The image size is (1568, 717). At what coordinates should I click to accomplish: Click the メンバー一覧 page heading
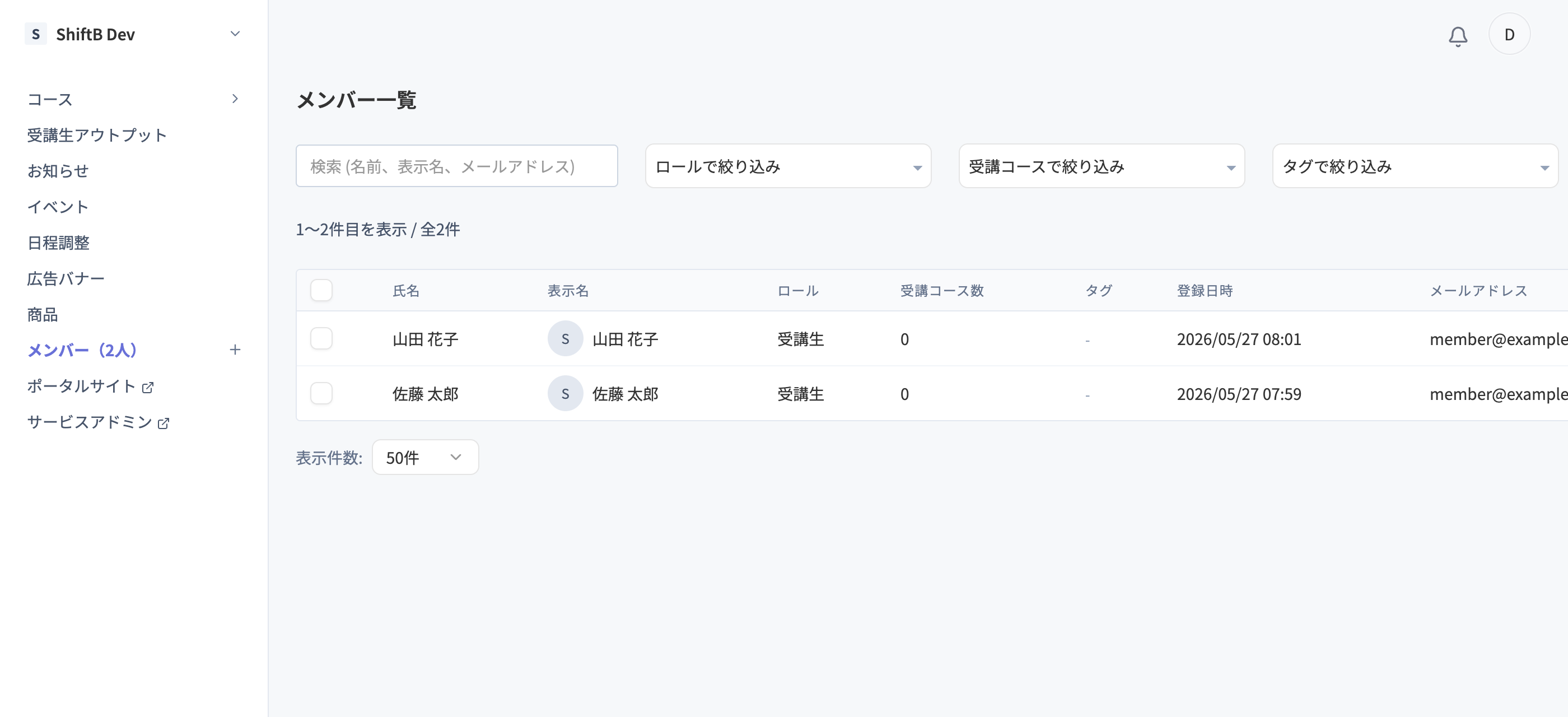click(356, 100)
